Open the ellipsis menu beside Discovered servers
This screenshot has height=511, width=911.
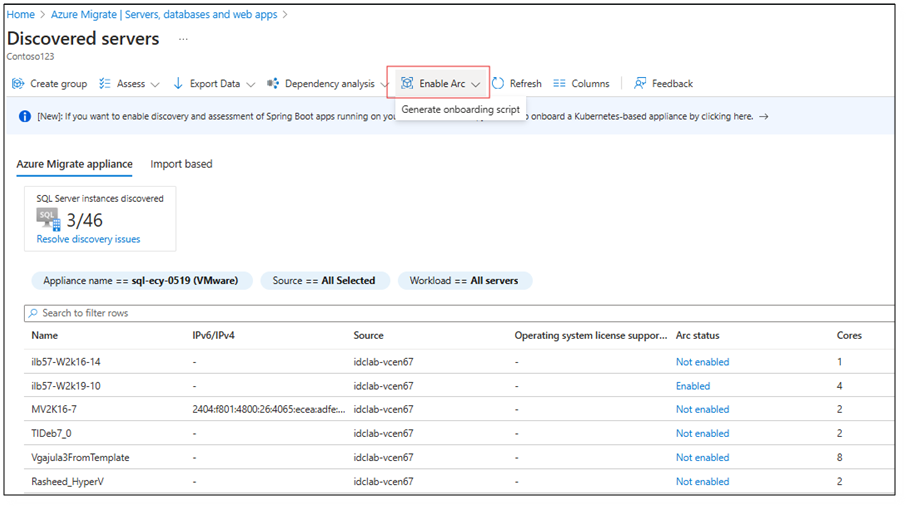[x=183, y=39]
